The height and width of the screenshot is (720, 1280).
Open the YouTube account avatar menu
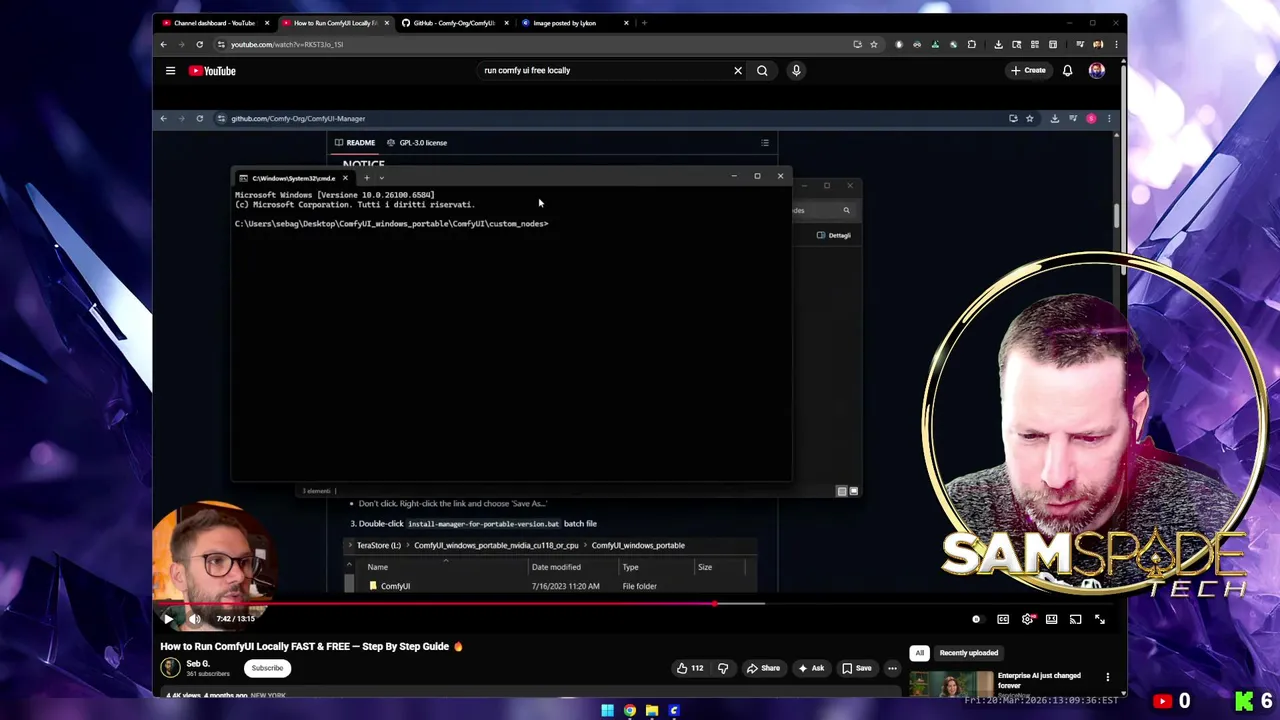pos(1097,71)
